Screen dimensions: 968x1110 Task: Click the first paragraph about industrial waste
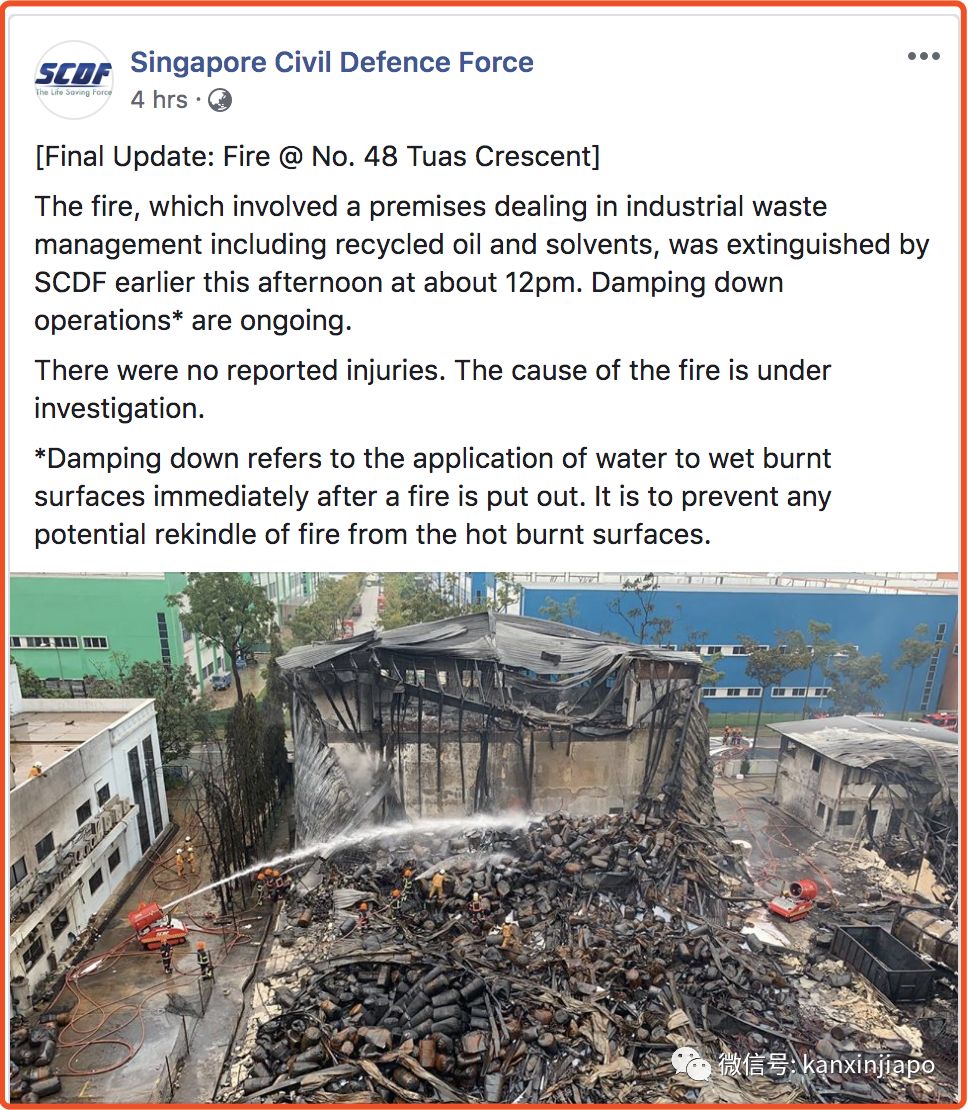[x=482, y=263]
